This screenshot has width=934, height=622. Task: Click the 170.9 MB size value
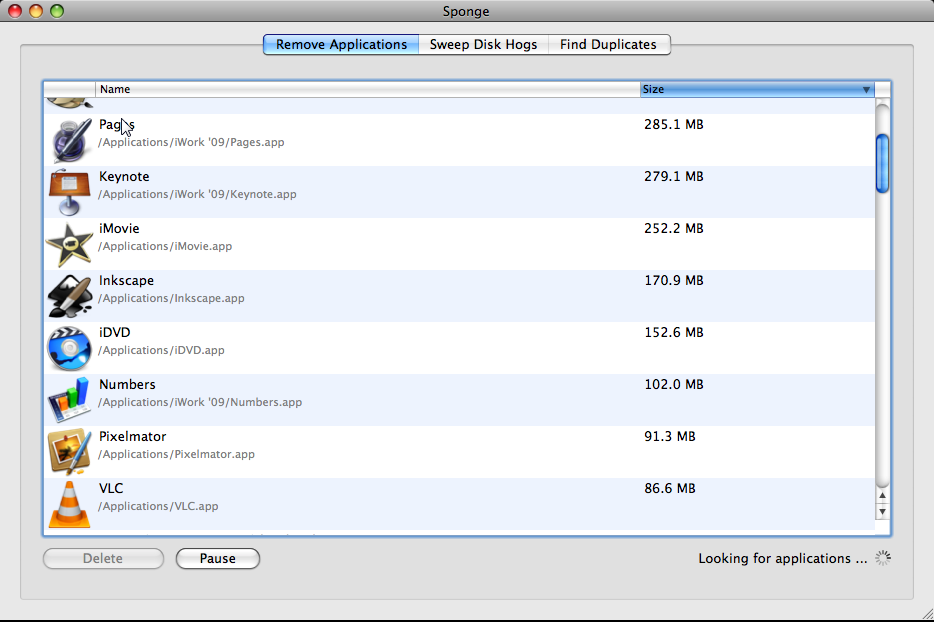[674, 280]
